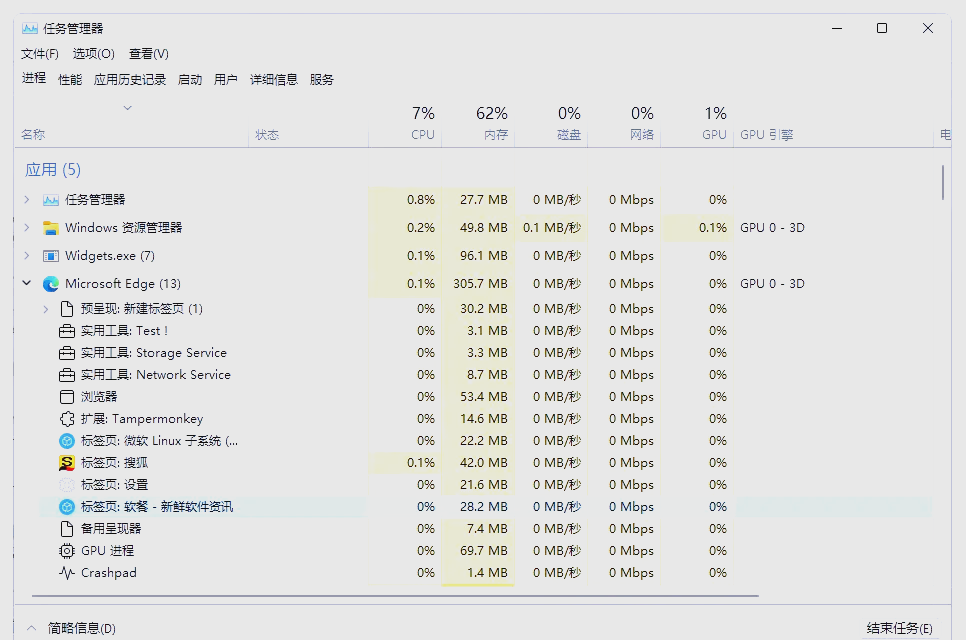
Task: Expand the Windows 资源管理器 process group
Action: tap(26, 227)
